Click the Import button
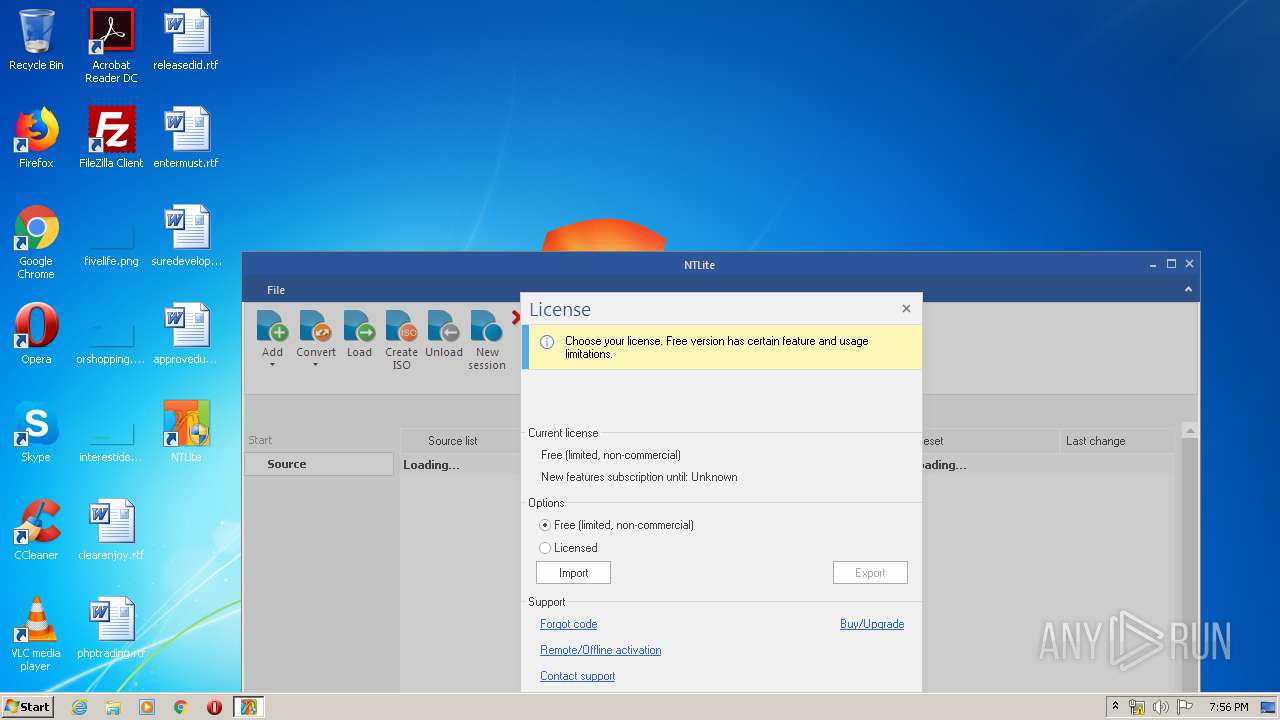The image size is (1280, 720). pyautogui.click(x=573, y=573)
